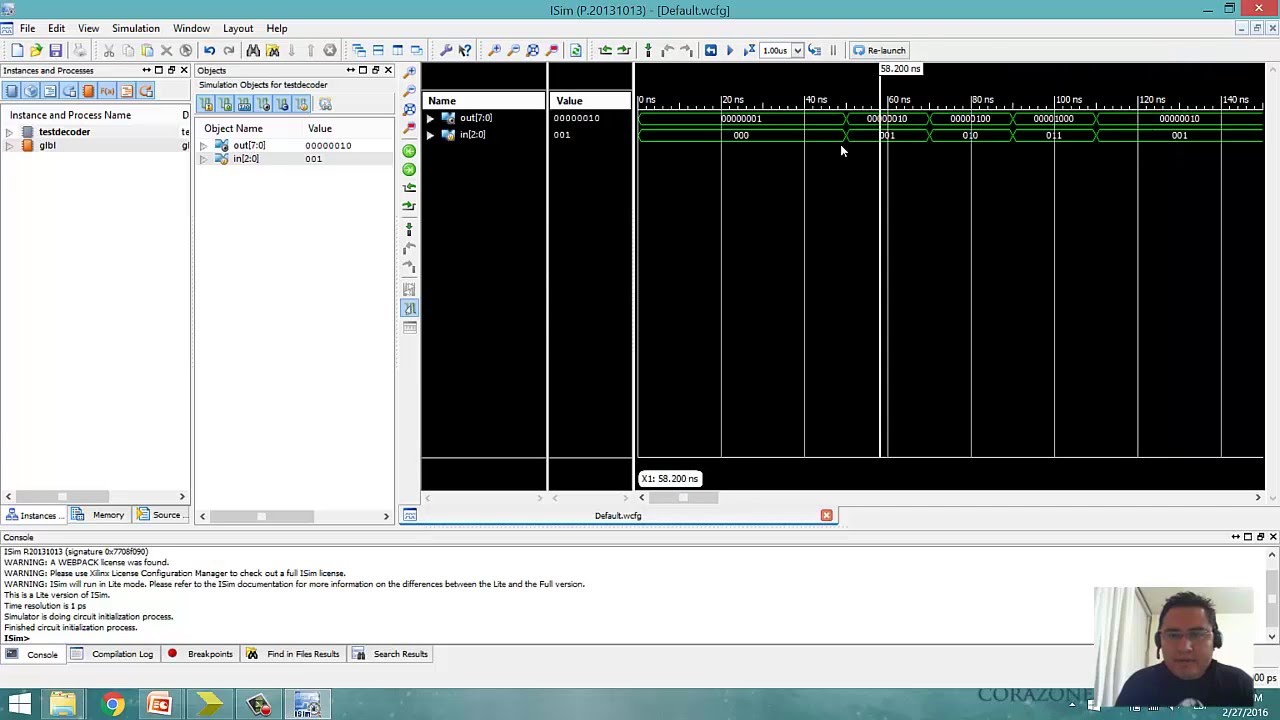The image size is (1280, 720).
Task: Switch to the Search Results tab
Action: (391, 654)
